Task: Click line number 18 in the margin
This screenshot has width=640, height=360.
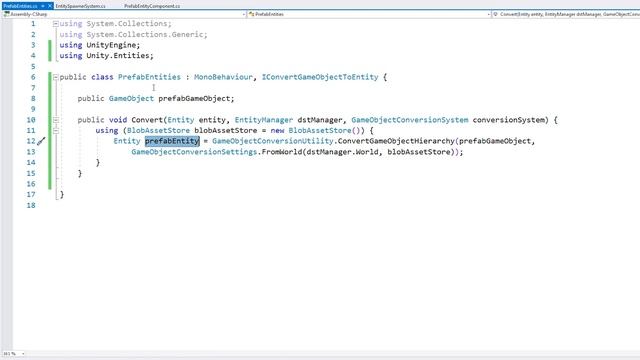Action: coord(31,205)
